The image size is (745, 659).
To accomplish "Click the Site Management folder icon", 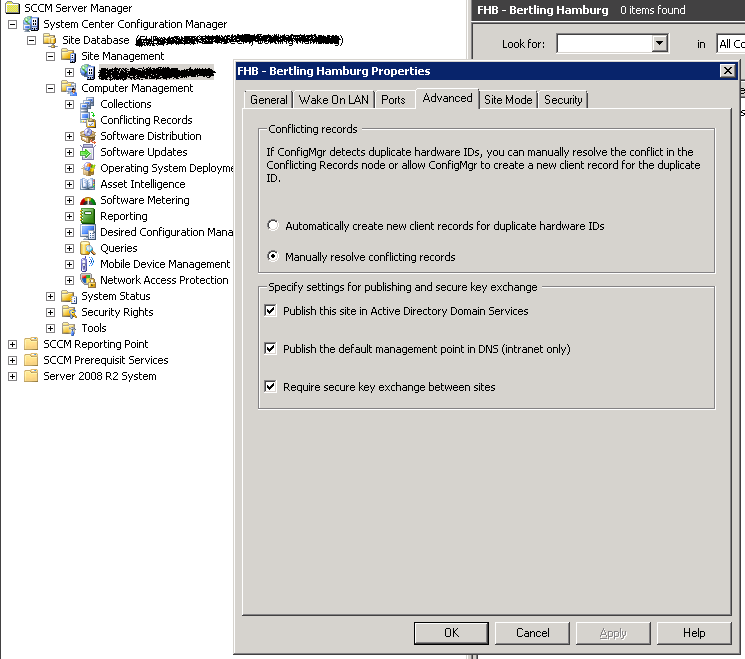I will pyautogui.click(x=68, y=56).
